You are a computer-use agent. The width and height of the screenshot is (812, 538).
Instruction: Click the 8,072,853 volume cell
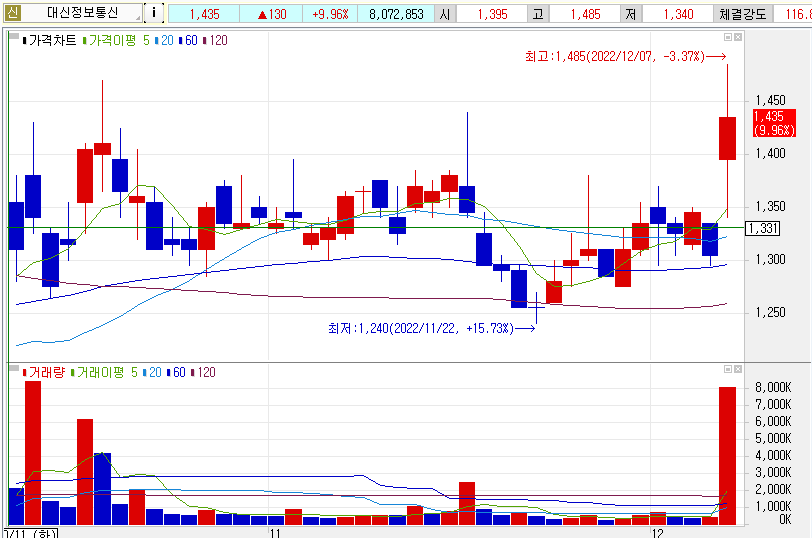point(396,14)
